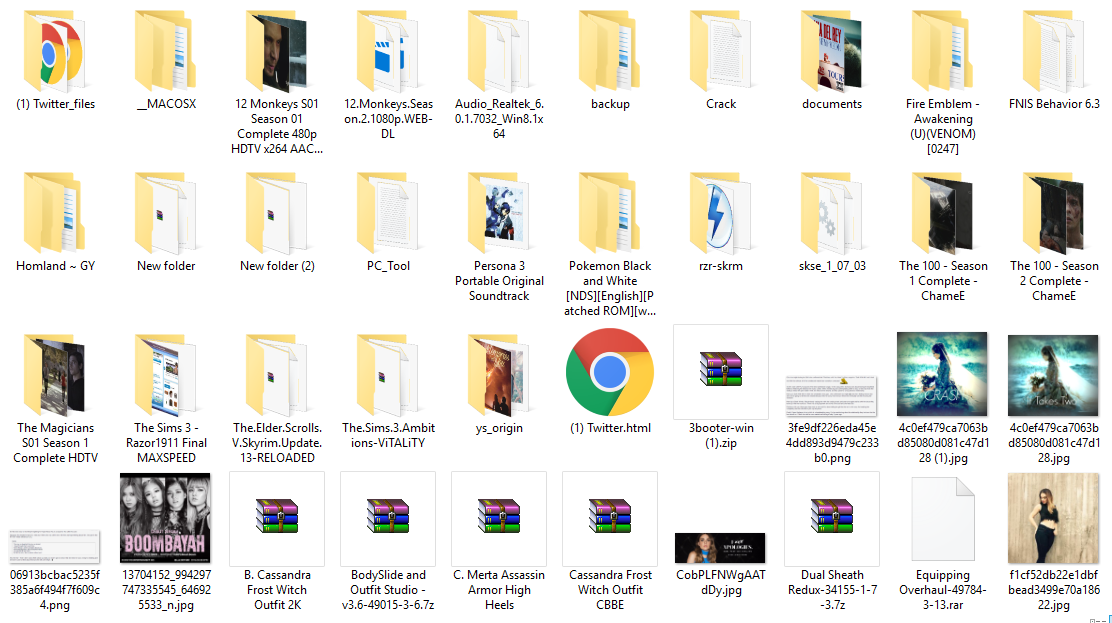Open the Audio_Realtek_6.0.1.7032_Win8.1x64 folder
This screenshot has width=1112, height=623.
499,51
